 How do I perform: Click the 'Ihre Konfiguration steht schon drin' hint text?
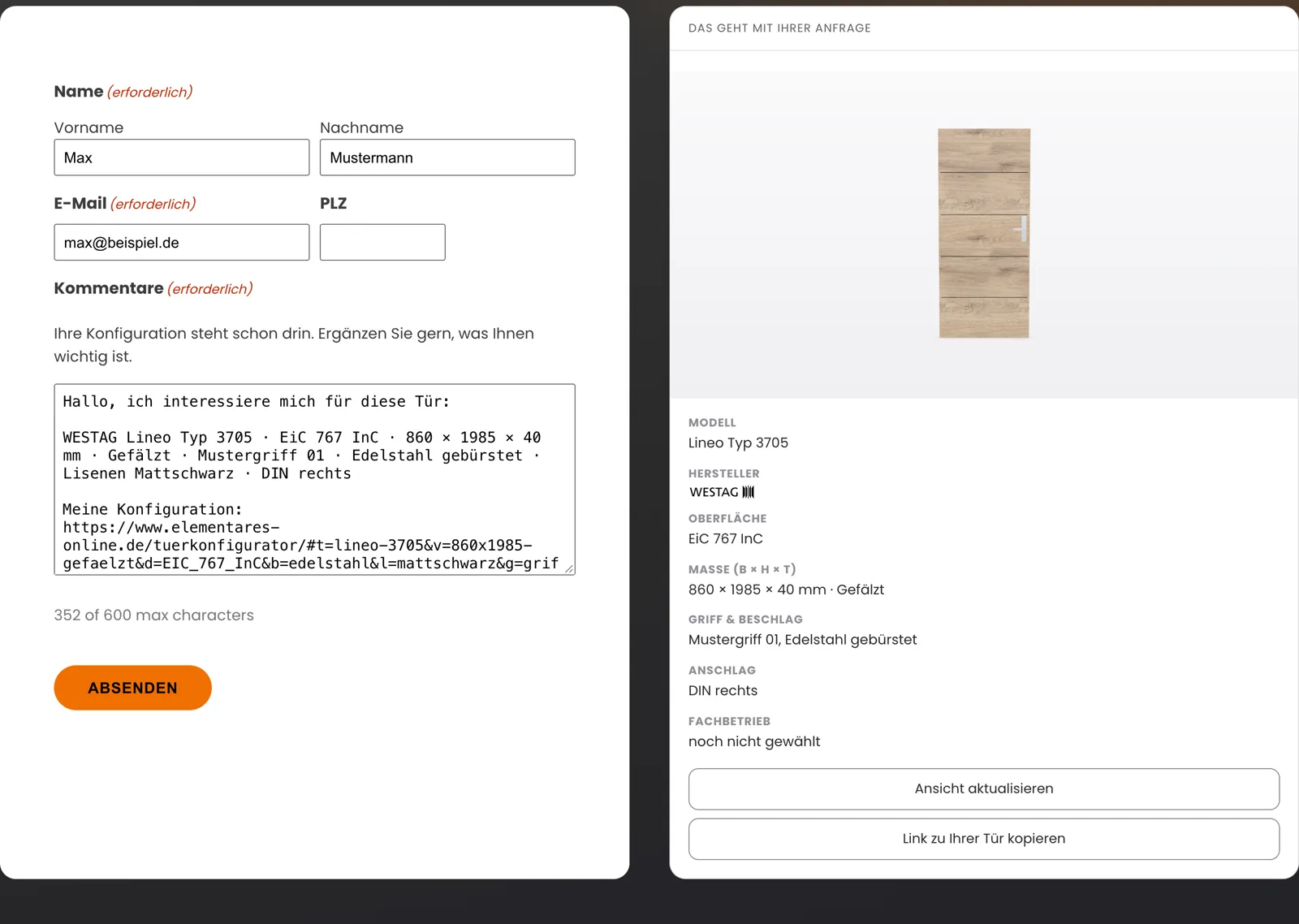(x=294, y=345)
